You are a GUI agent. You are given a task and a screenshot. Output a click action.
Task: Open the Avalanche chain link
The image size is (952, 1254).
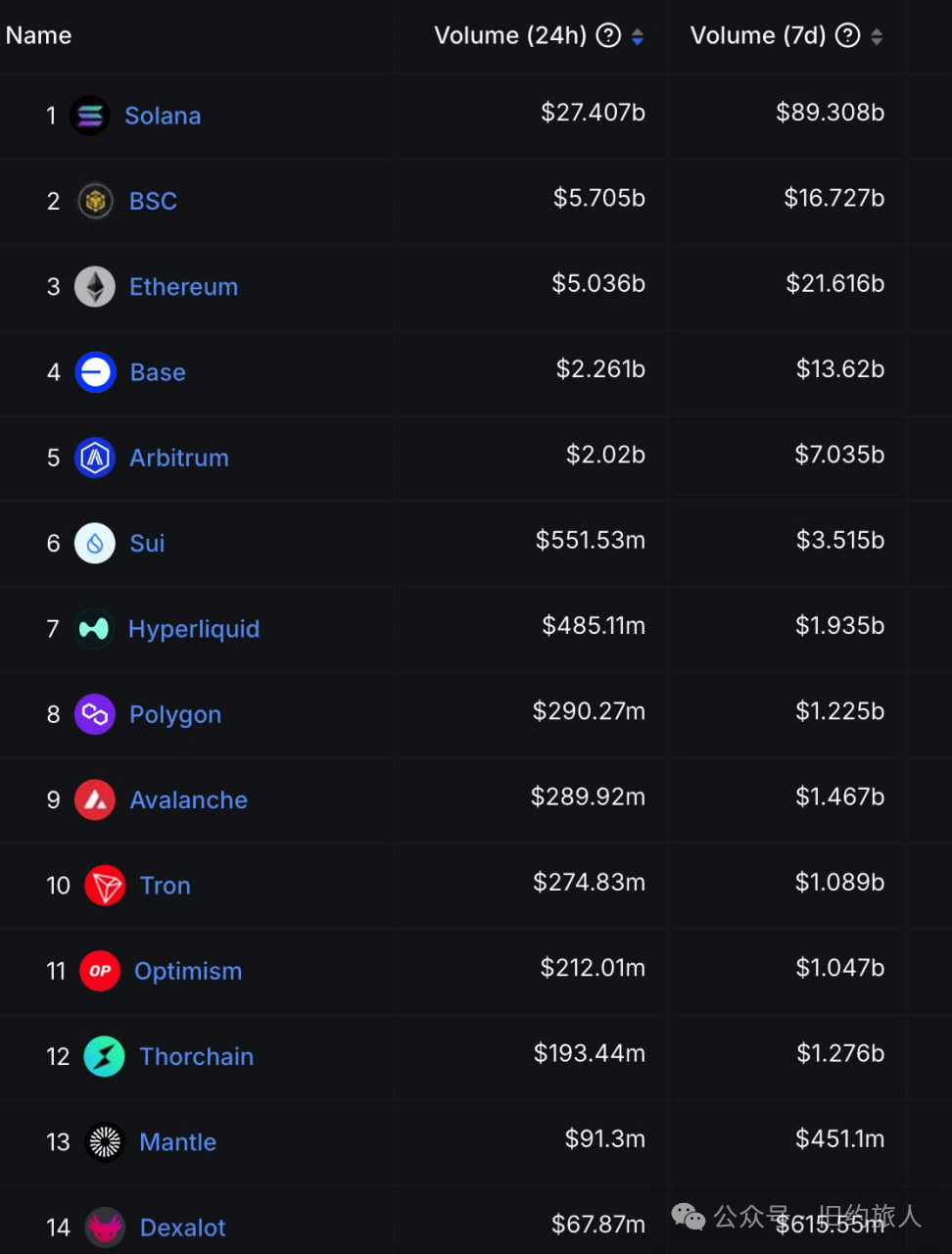[189, 800]
